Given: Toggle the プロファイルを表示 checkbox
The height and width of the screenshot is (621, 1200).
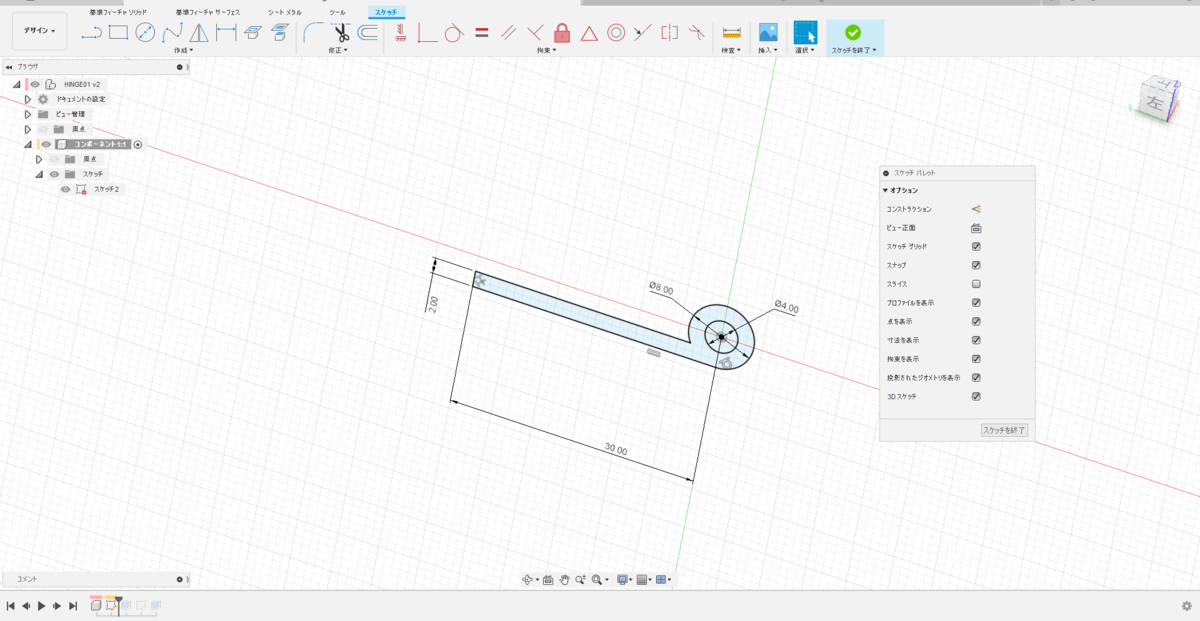Looking at the screenshot, I should coord(976,303).
